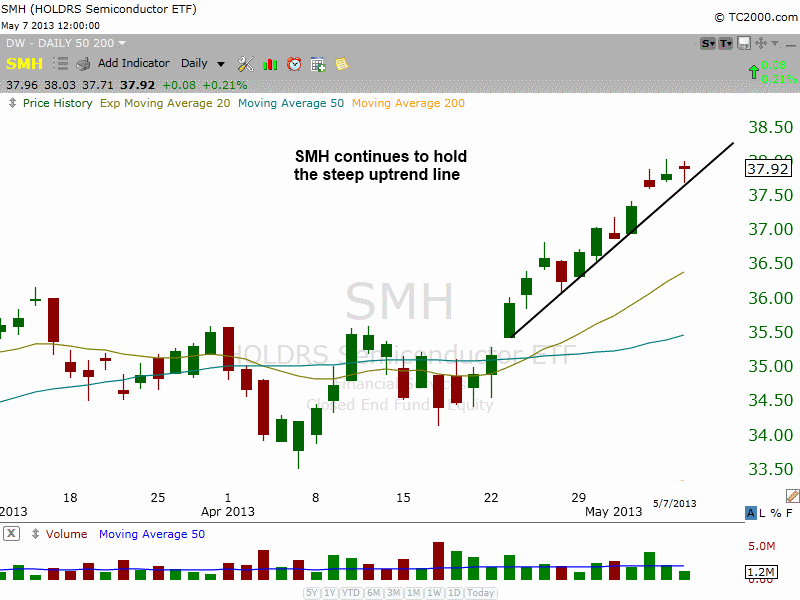Select the 6M time range tab

(x=373, y=593)
